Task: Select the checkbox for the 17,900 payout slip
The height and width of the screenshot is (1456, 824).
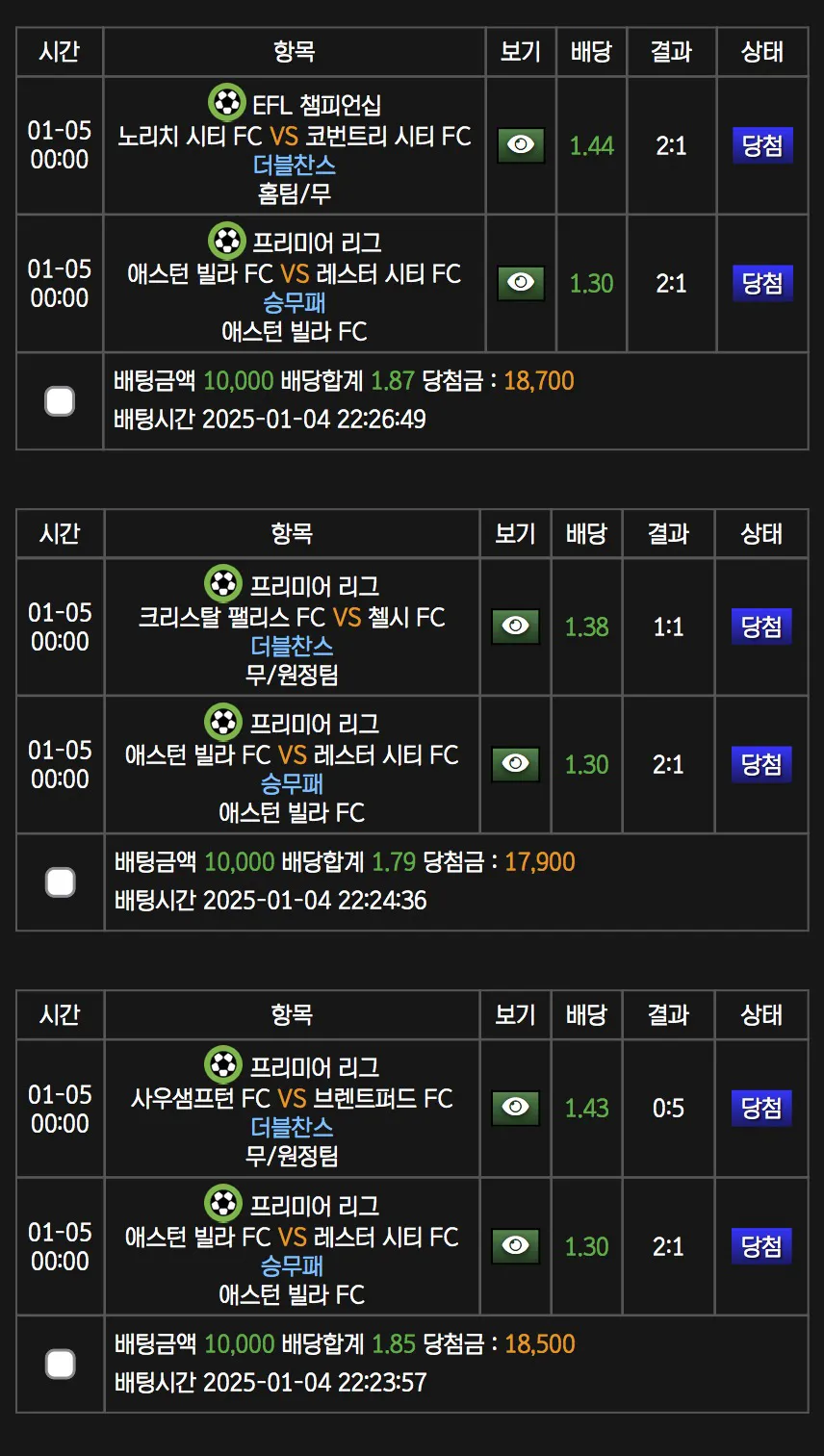Action: coord(61,882)
